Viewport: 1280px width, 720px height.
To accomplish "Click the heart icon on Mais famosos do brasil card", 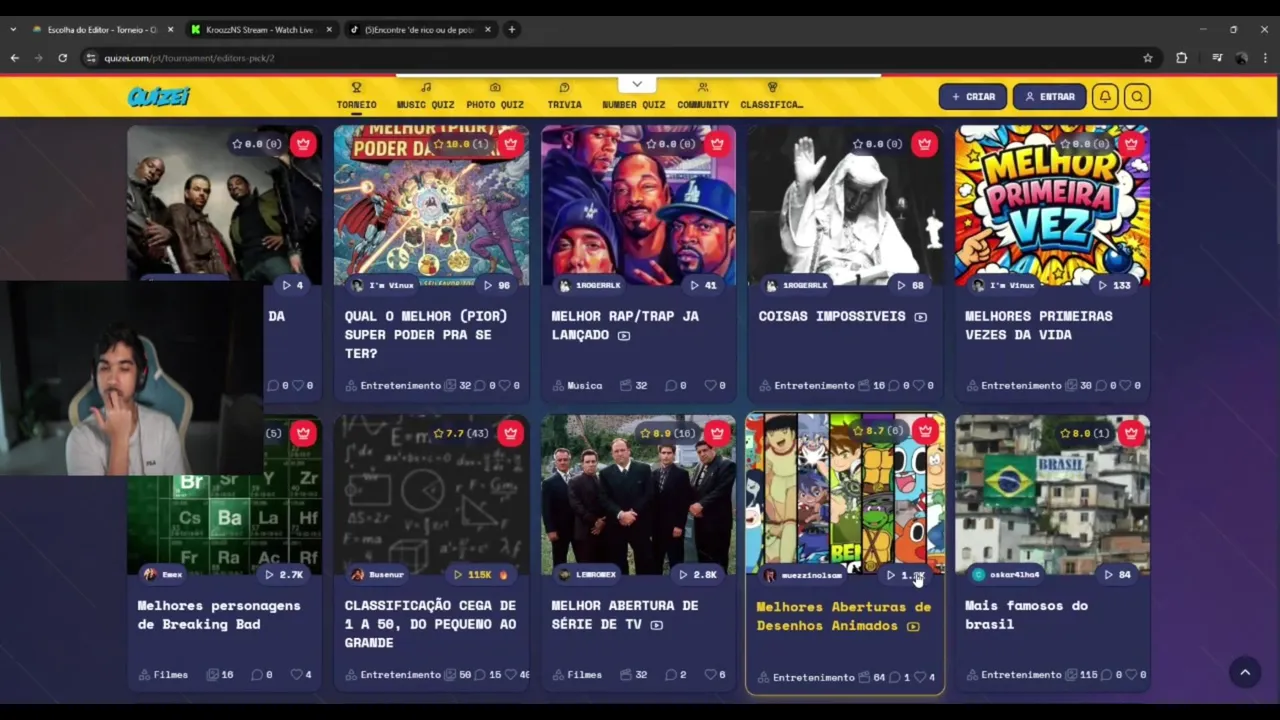I will point(1131,674).
